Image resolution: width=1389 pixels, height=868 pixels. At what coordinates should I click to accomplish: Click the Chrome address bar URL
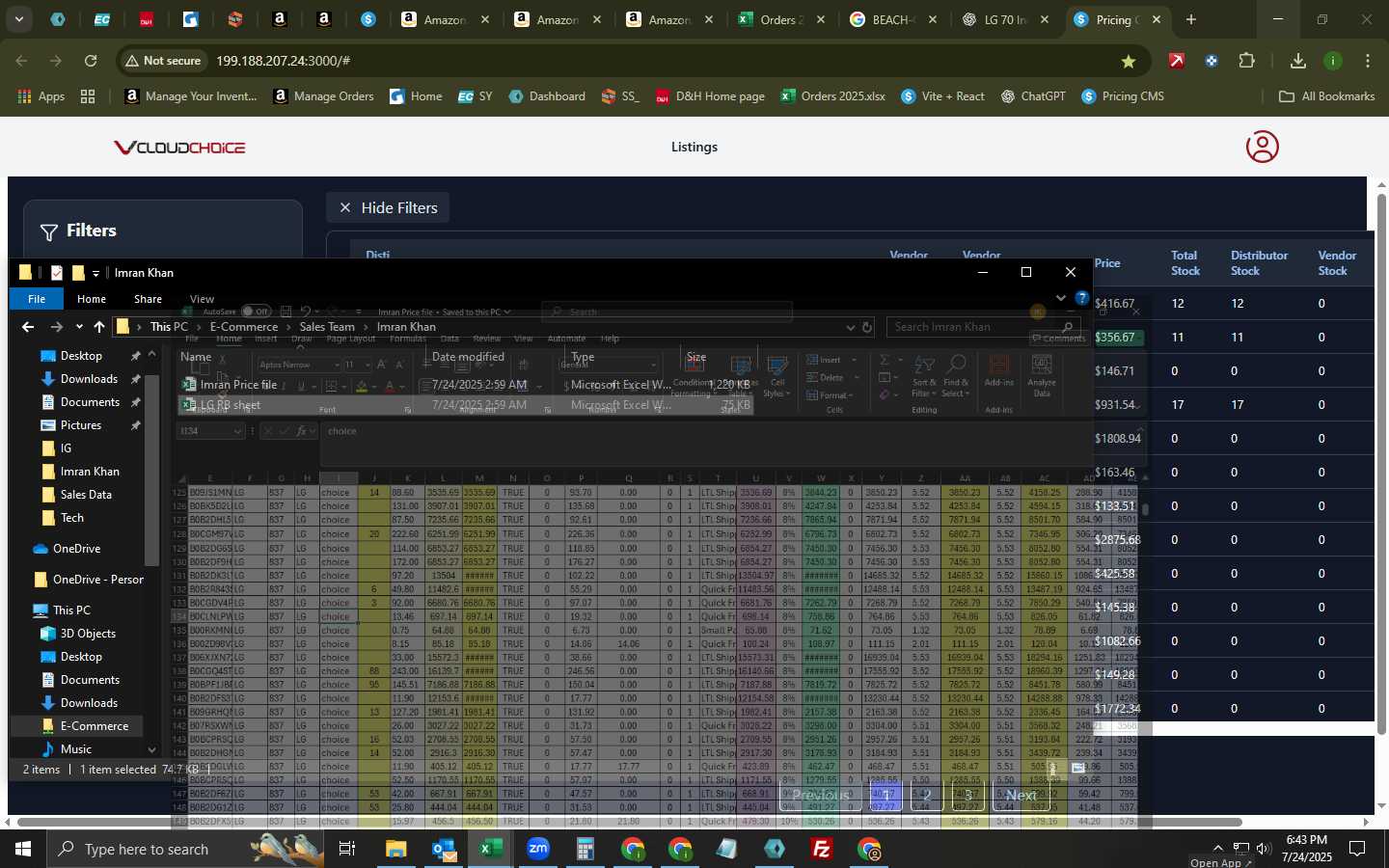click(x=283, y=61)
